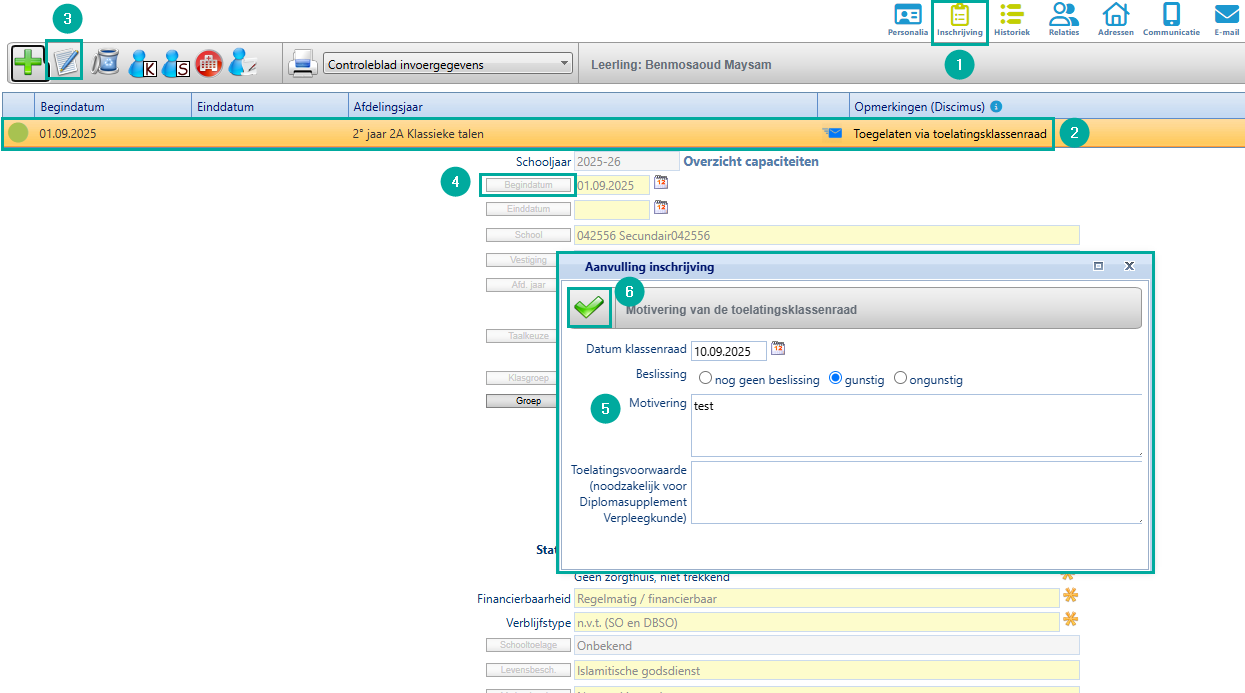Open the Relaties tab
Screen dimensions: 1245x693
click(1064, 20)
